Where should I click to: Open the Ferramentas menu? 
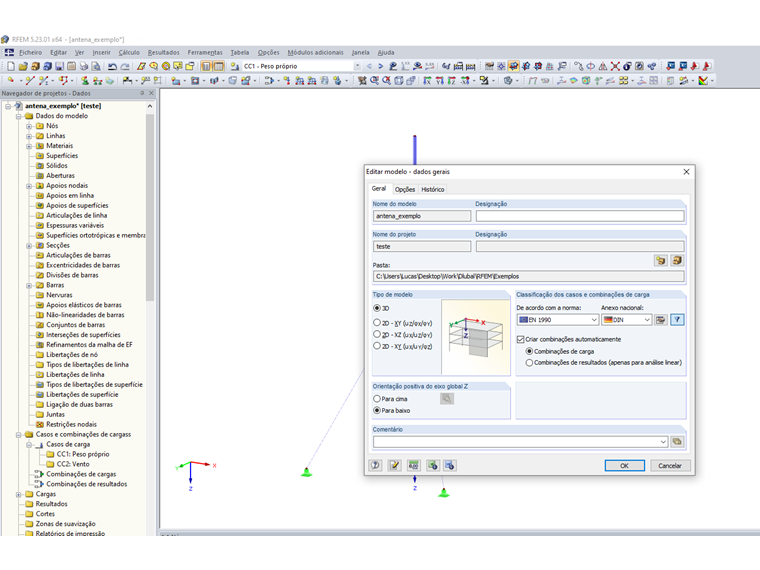tap(205, 52)
